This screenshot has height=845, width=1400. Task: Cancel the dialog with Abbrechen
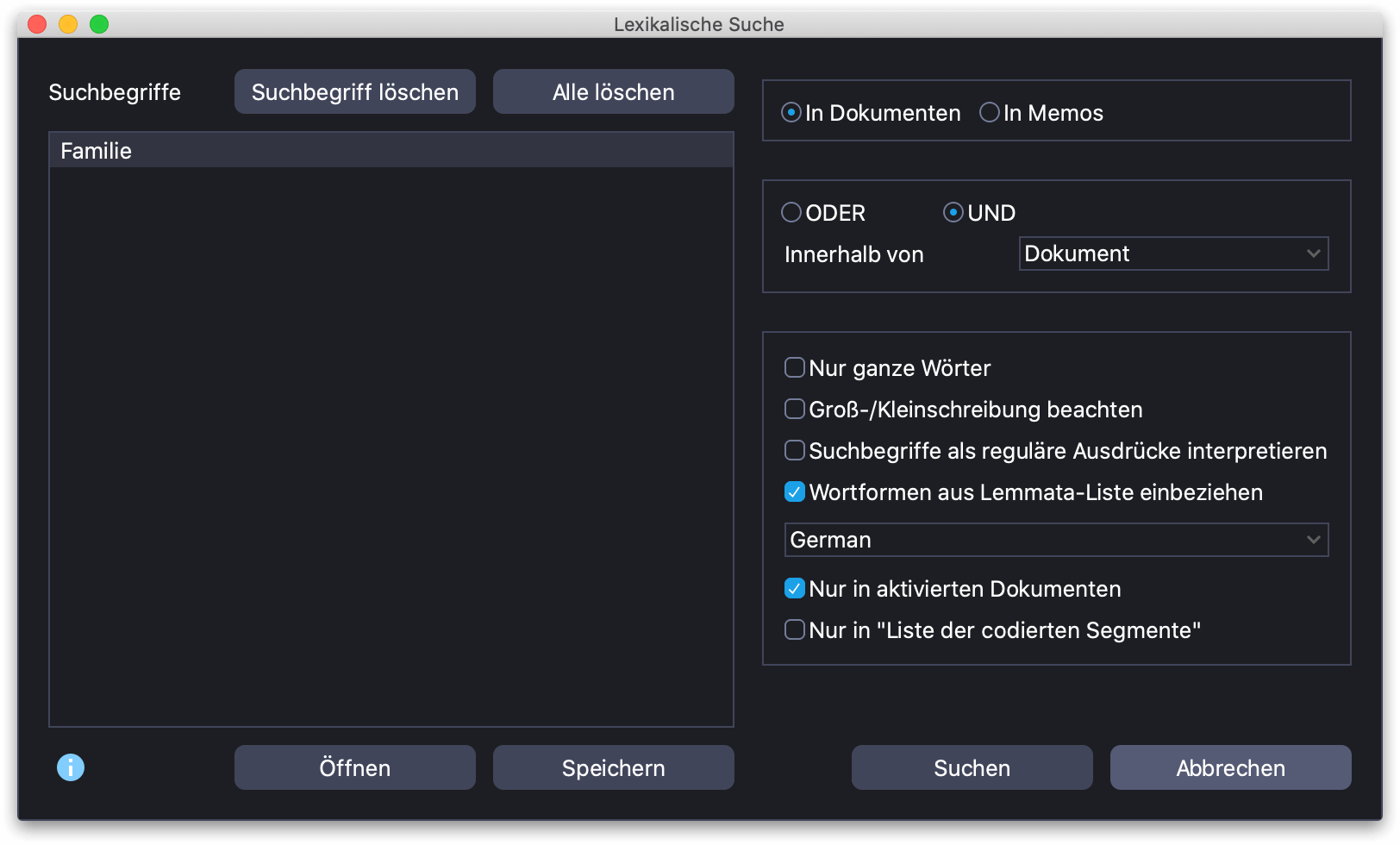[1231, 767]
